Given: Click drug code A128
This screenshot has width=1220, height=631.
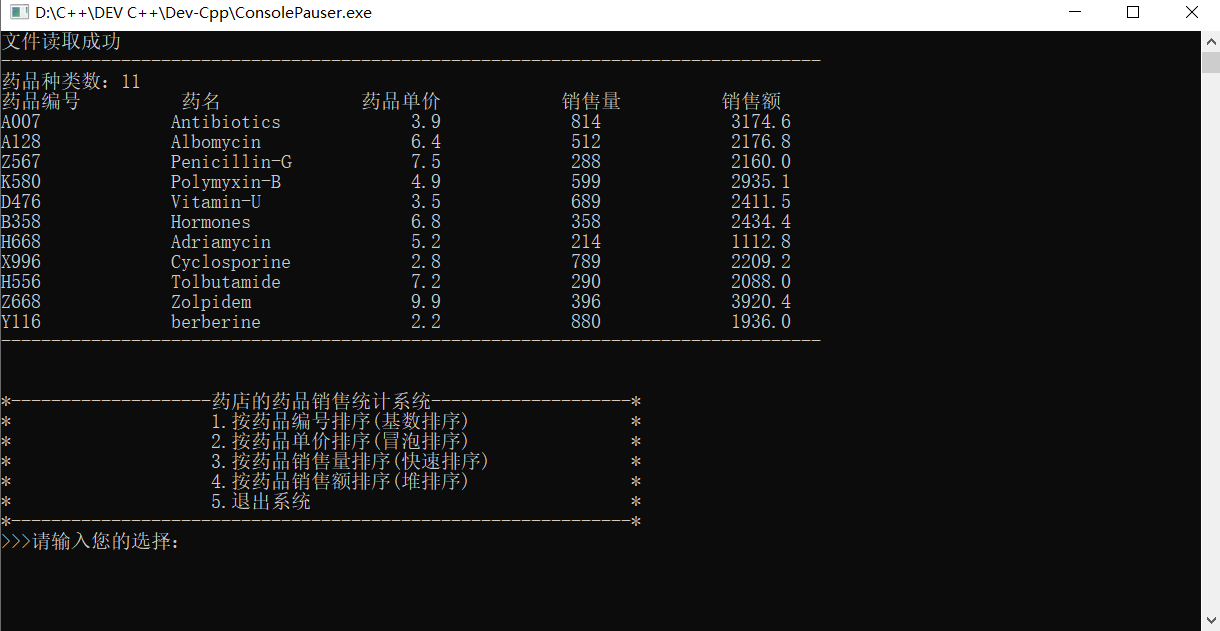Looking at the screenshot, I should click(x=21, y=142).
